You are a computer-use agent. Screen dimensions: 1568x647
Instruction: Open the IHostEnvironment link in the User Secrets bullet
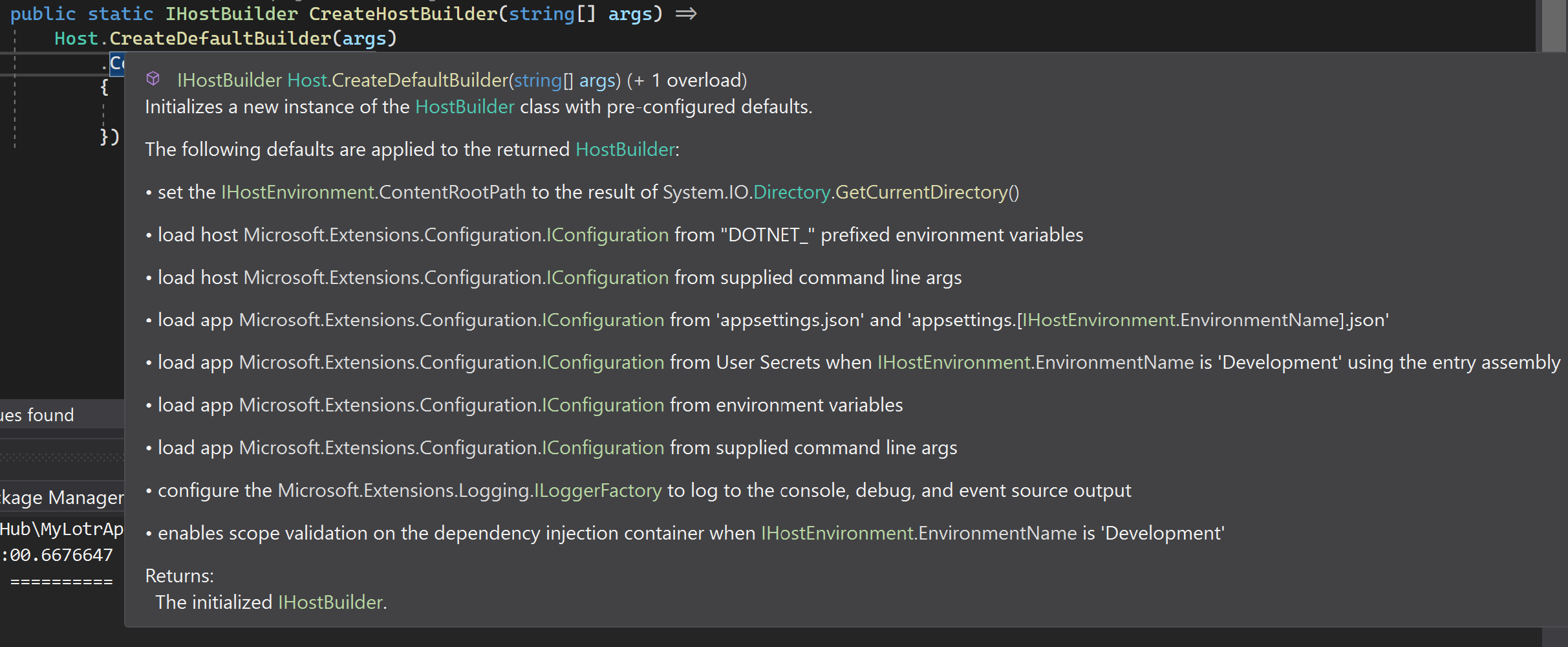[x=952, y=362]
